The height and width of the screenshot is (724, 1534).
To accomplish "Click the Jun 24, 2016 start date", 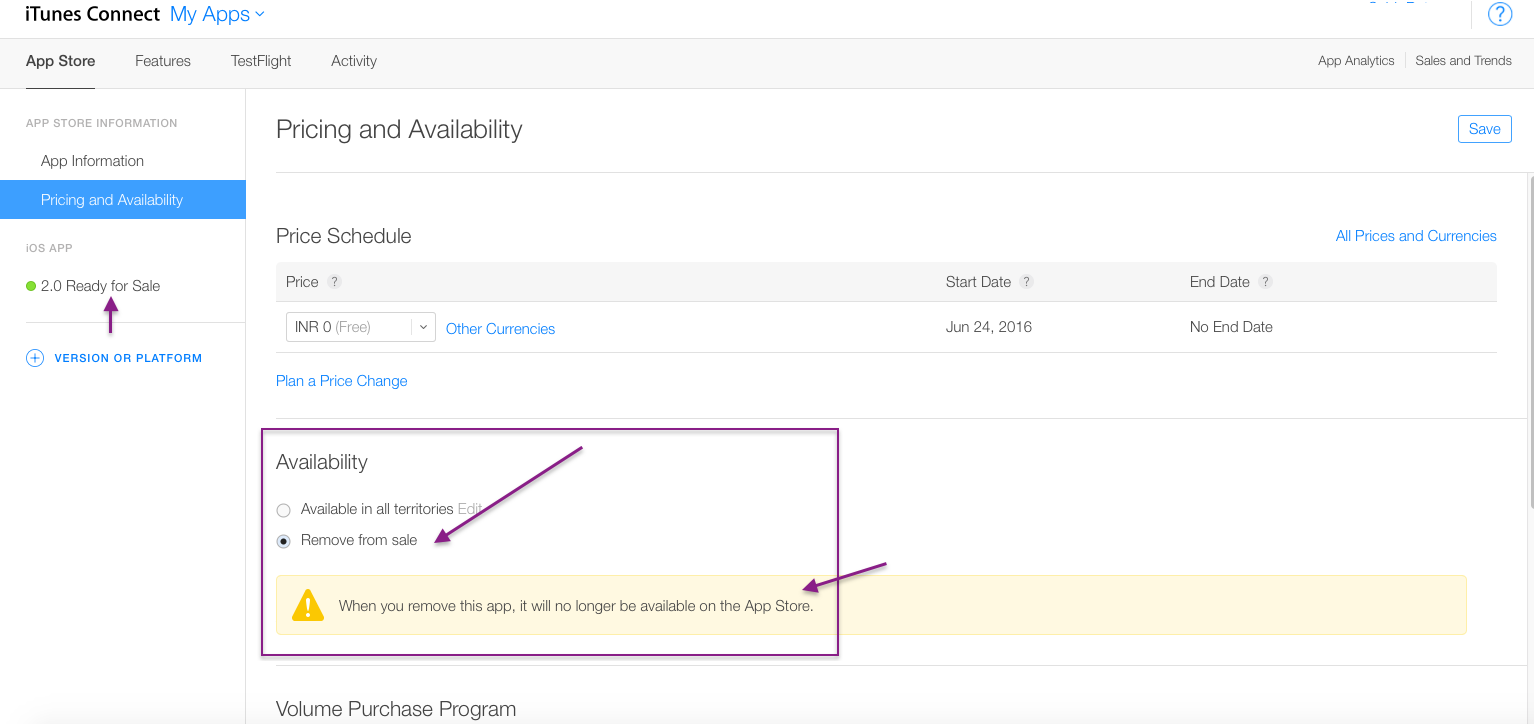I will pos(989,327).
